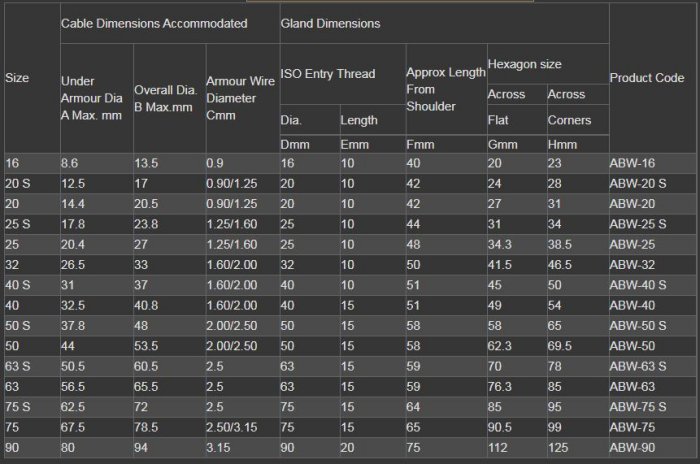Select the ABW-32 product code cell
Viewport: 700px width, 464px height.
633,266
